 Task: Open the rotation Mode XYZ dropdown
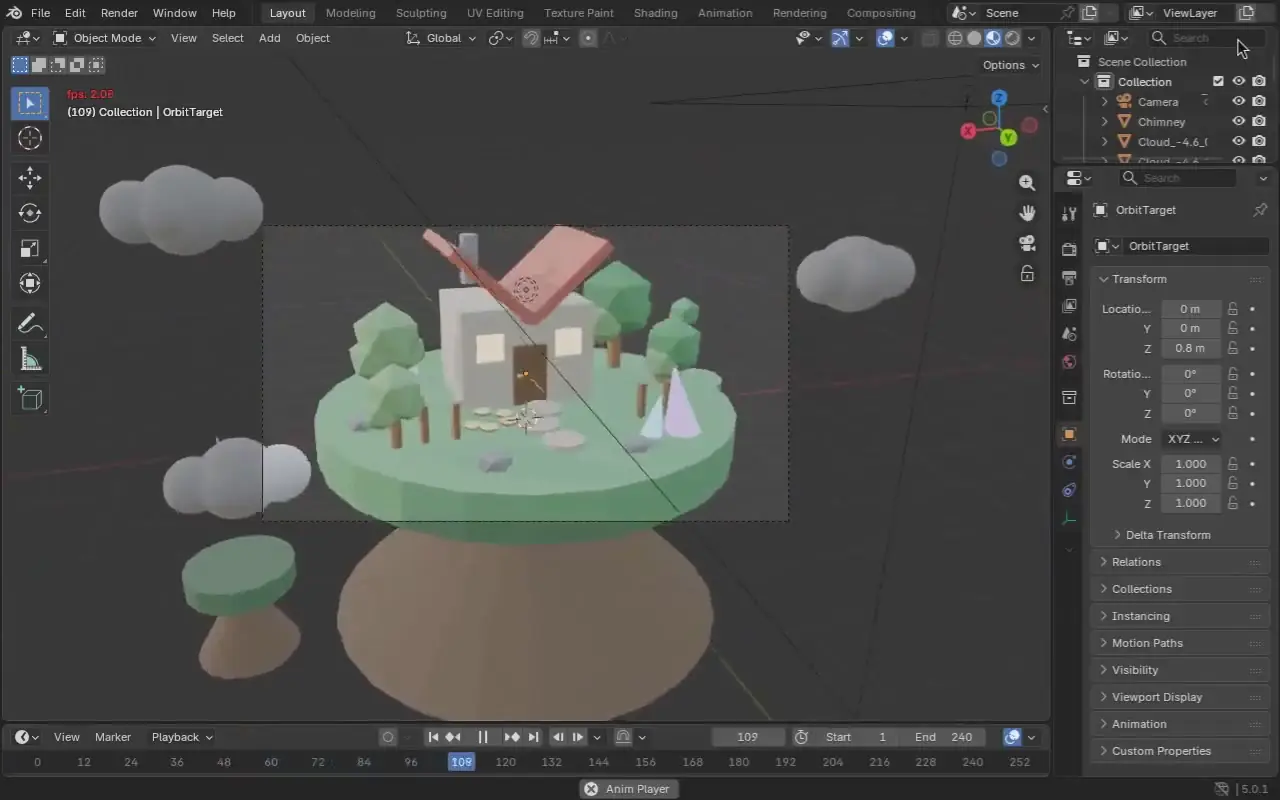[1193, 439]
